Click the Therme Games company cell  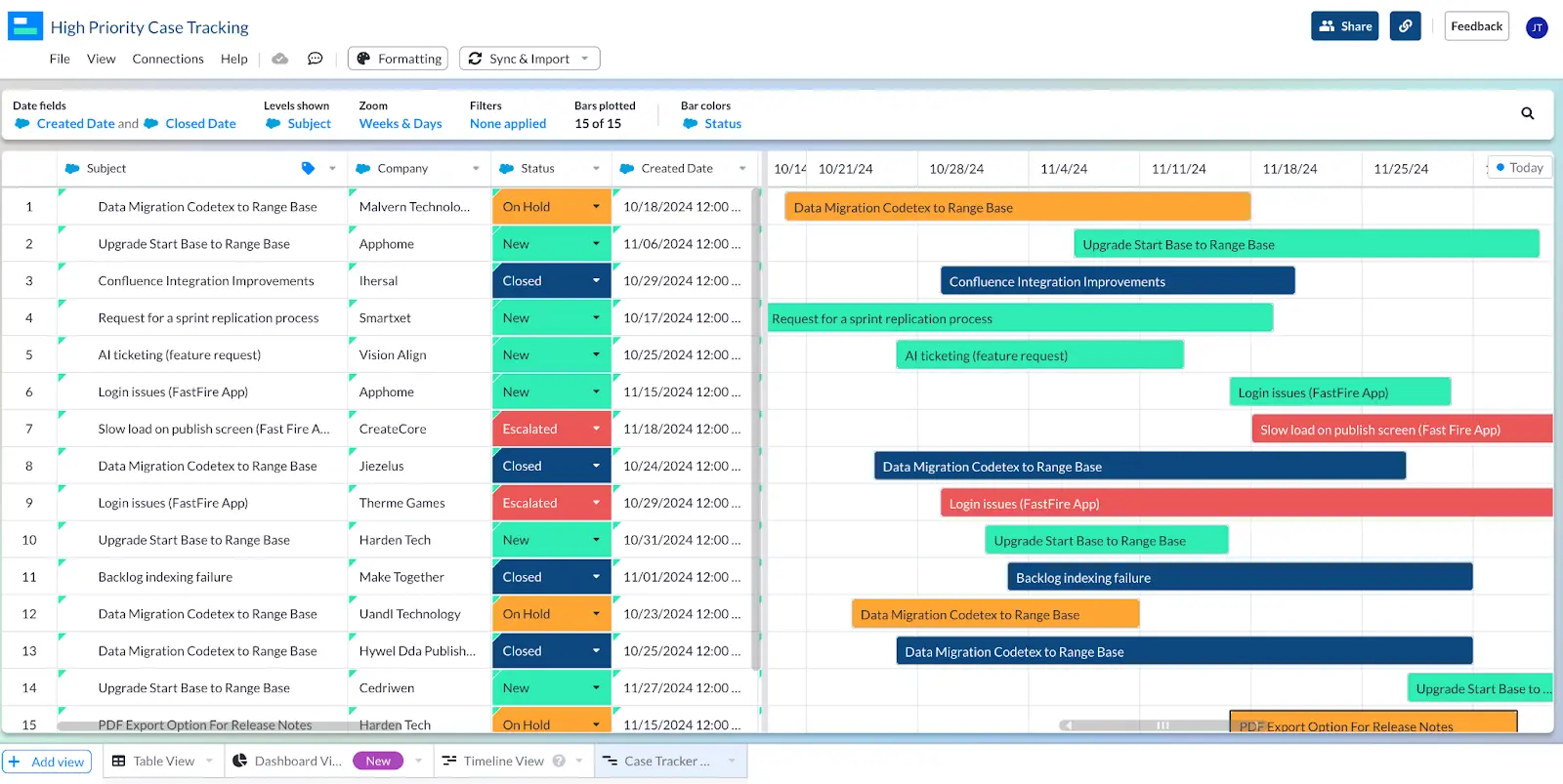tap(419, 503)
